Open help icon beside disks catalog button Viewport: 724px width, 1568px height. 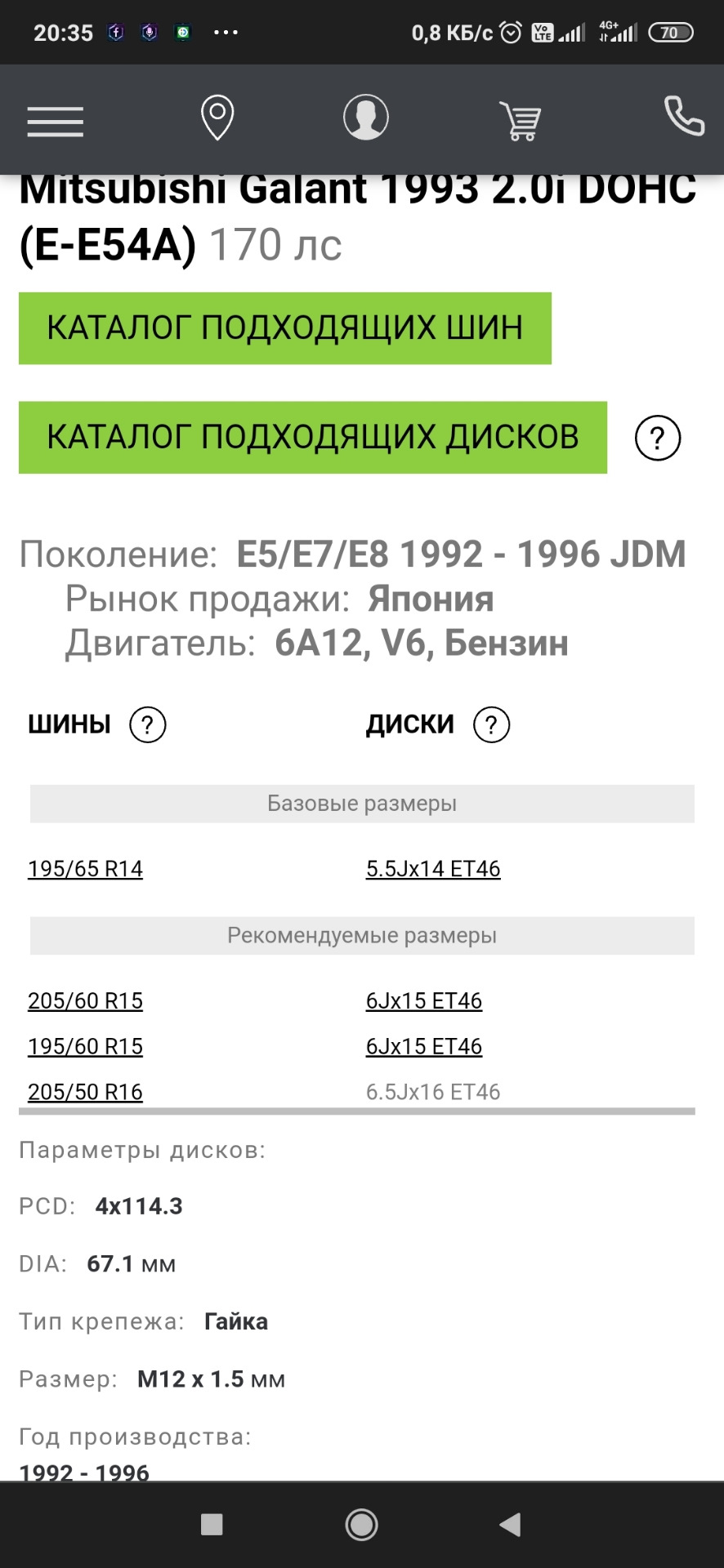(658, 439)
